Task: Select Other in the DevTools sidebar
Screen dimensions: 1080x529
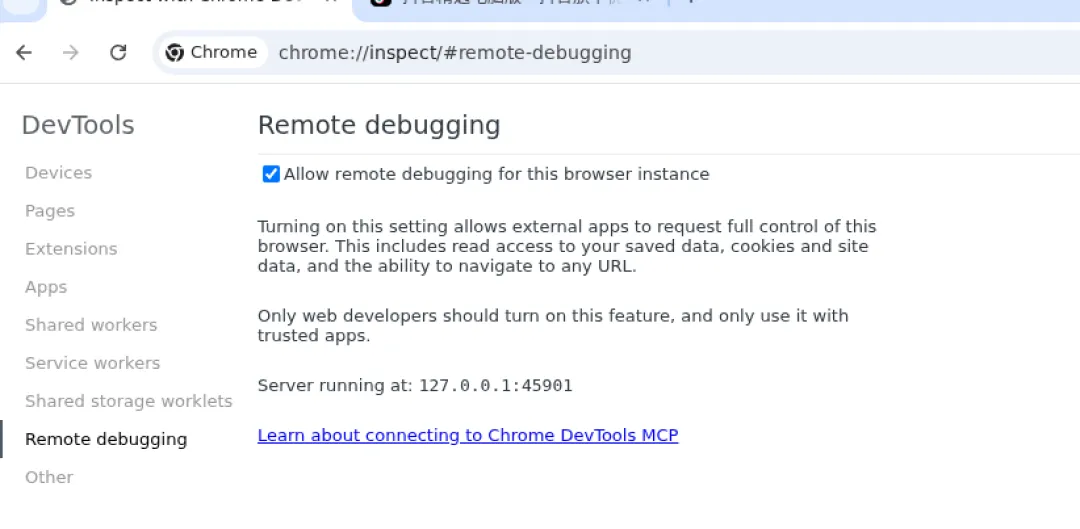Action: 49,477
